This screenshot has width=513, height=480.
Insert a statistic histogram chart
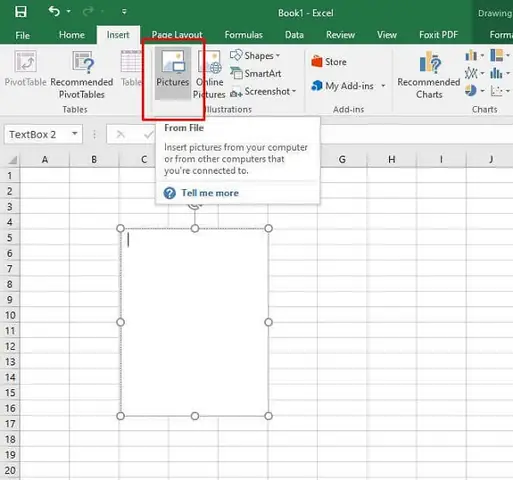tap(500, 73)
